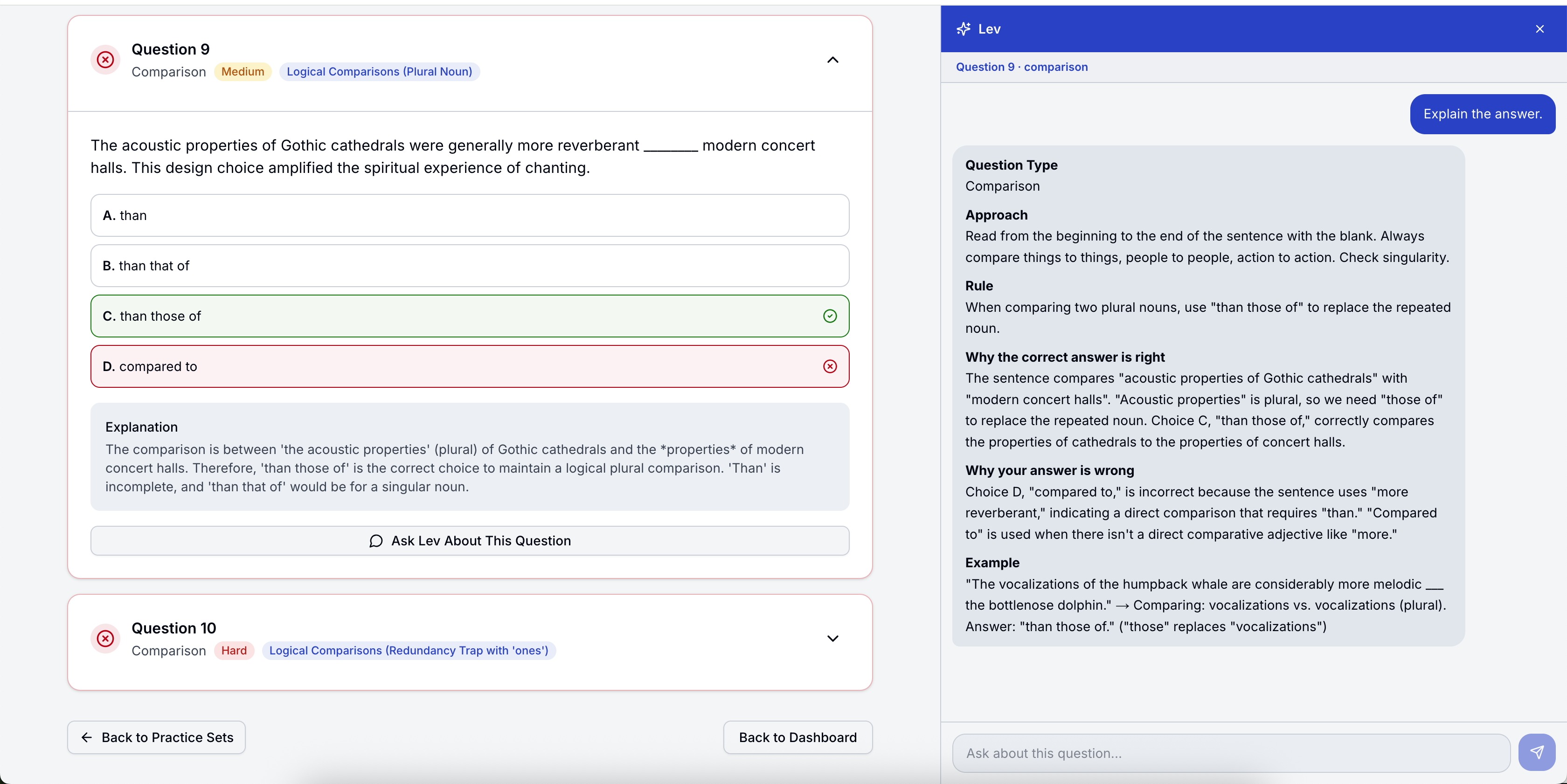Click the red error icon beside Question 9
Image resolution: width=1567 pixels, height=784 pixels.
point(105,60)
